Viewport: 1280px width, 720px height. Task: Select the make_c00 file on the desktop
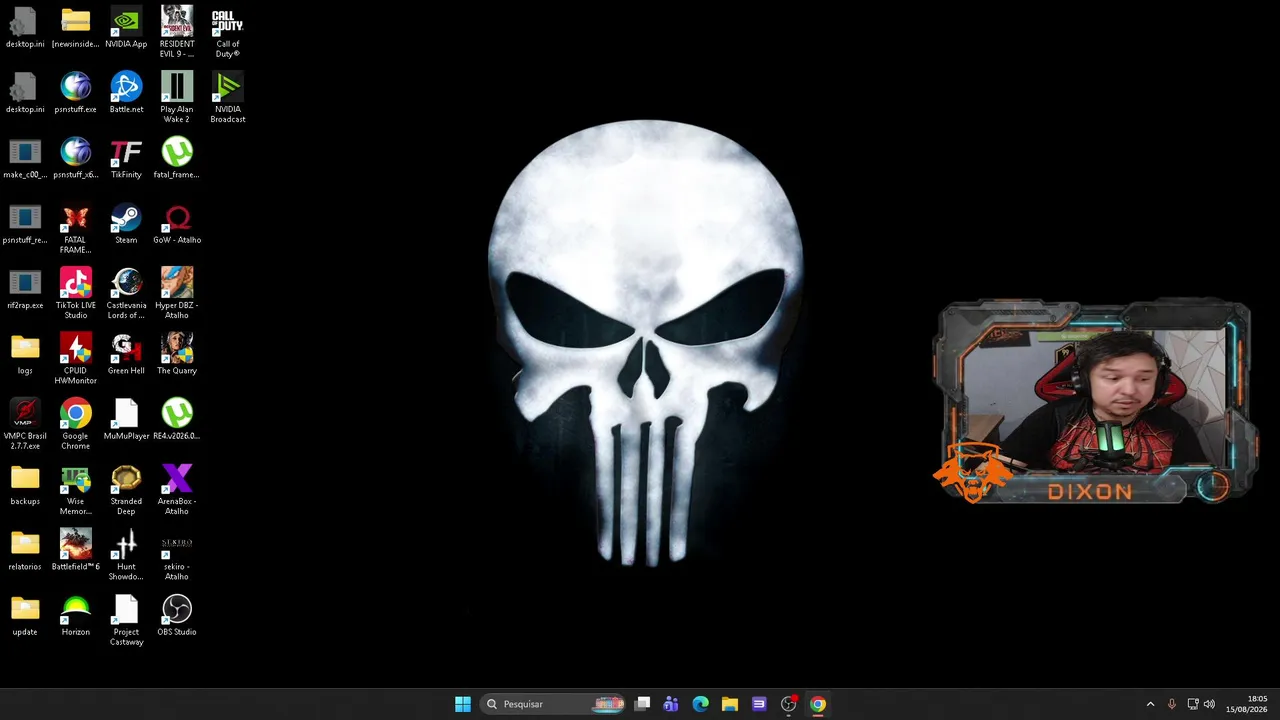[x=25, y=158]
